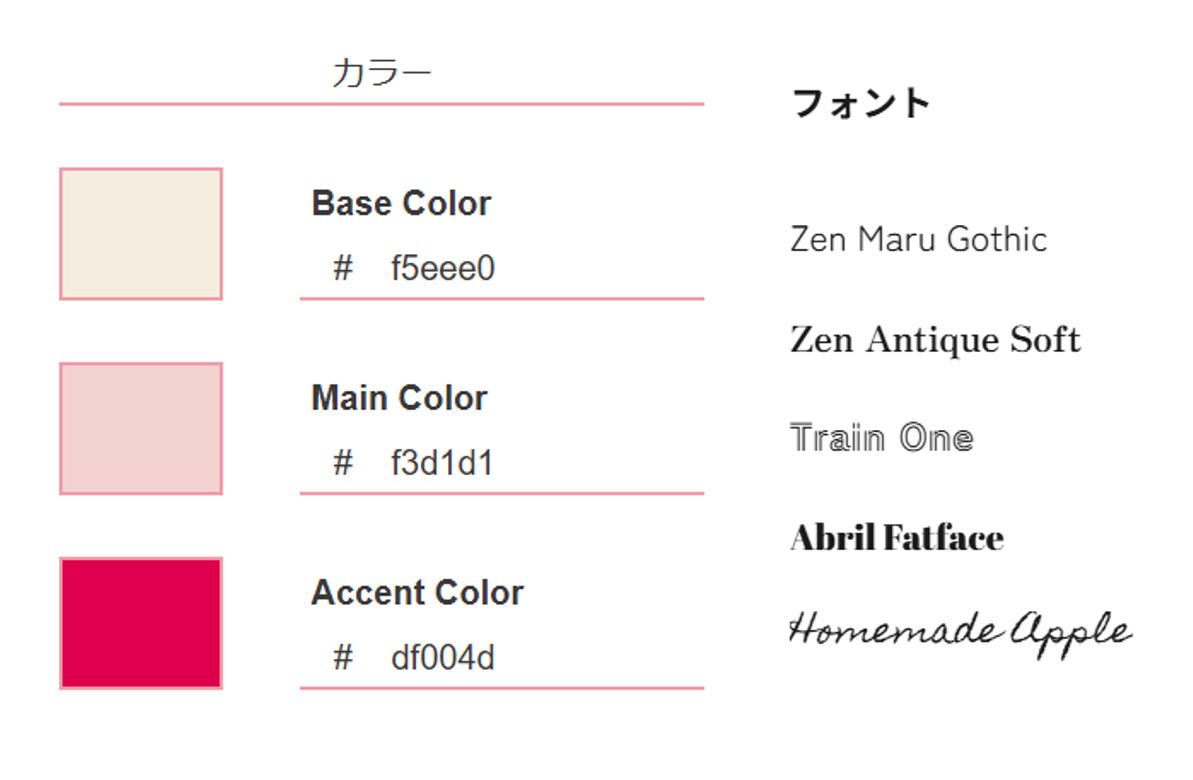Click the f3d1d1 hex code value
Screen dimensions: 1193x780
pyautogui.click(x=442, y=464)
